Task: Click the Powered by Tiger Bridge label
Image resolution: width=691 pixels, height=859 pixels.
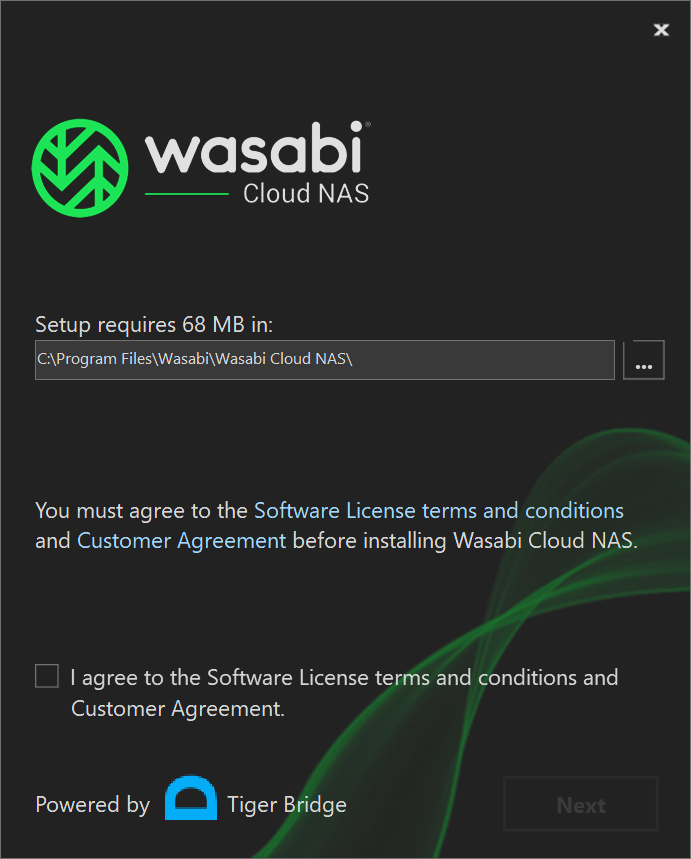Action: point(92,804)
